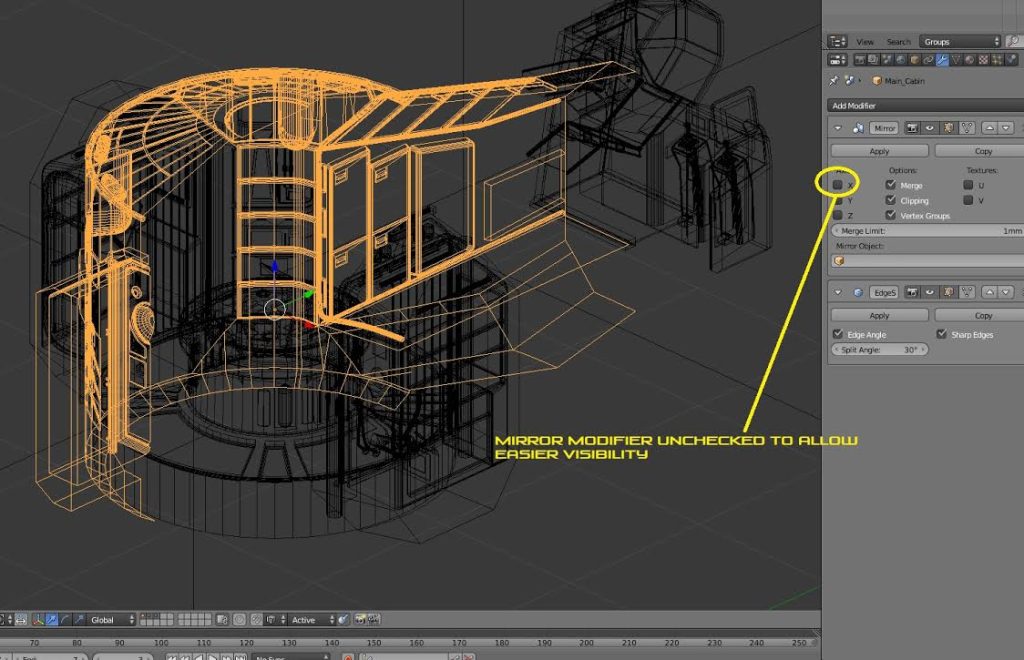Apply the Mirror modifier
This screenshot has height=660, width=1024.
coord(878,151)
